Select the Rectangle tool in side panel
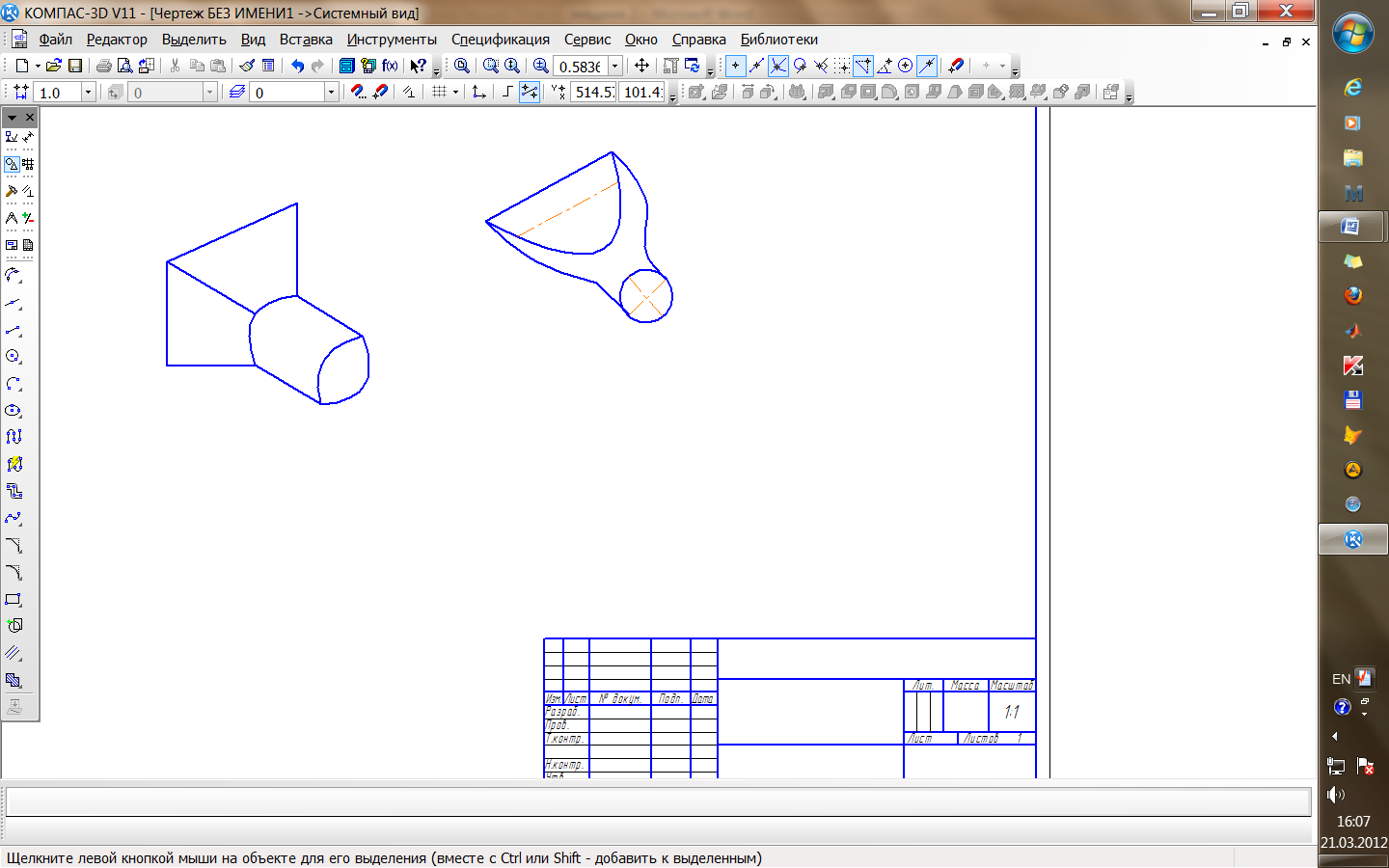The image size is (1389, 868). tap(14, 599)
